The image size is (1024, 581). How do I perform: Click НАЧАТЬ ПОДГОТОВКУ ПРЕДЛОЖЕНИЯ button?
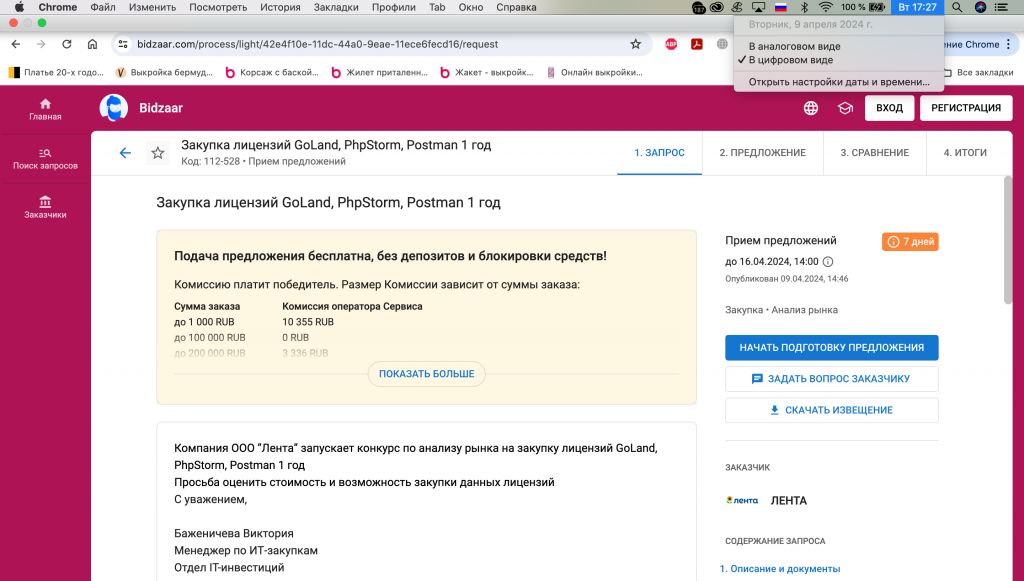click(x=831, y=348)
